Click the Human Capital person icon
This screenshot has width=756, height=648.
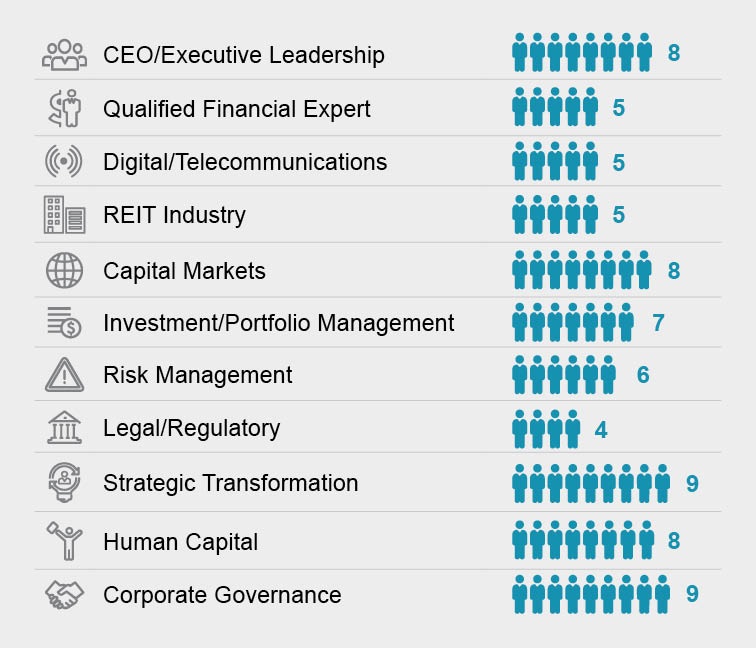tap(64, 541)
